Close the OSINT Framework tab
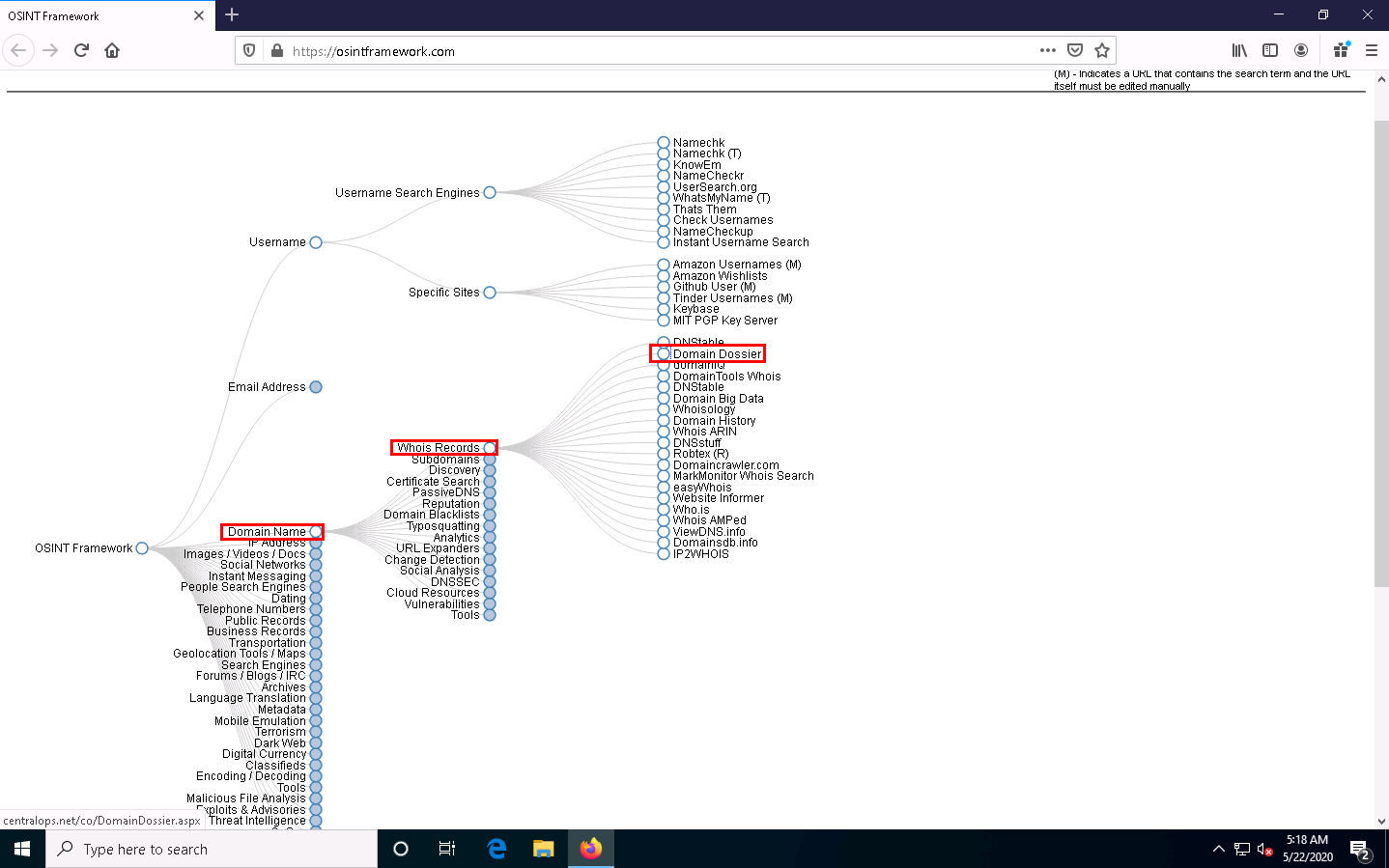The height and width of the screenshot is (868, 1389). (198, 15)
